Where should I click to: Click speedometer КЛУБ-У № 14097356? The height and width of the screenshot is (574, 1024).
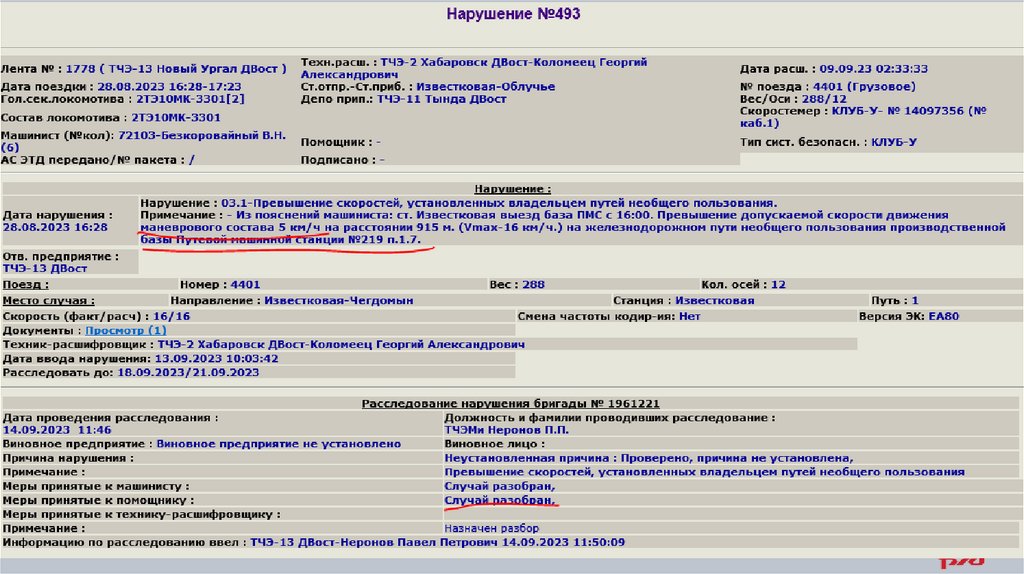pyautogui.click(x=899, y=111)
